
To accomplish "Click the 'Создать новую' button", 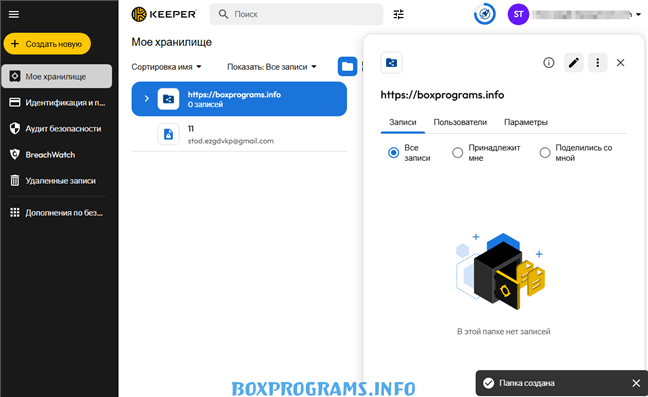I will click(47, 44).
